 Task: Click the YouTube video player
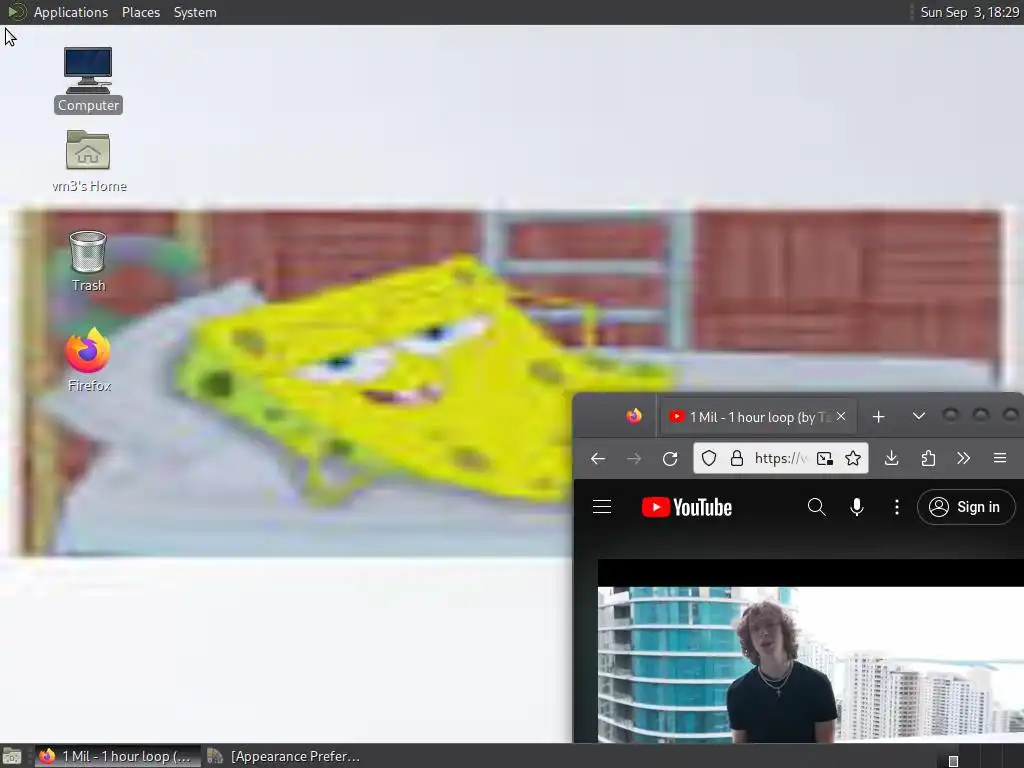pos(810,651)
